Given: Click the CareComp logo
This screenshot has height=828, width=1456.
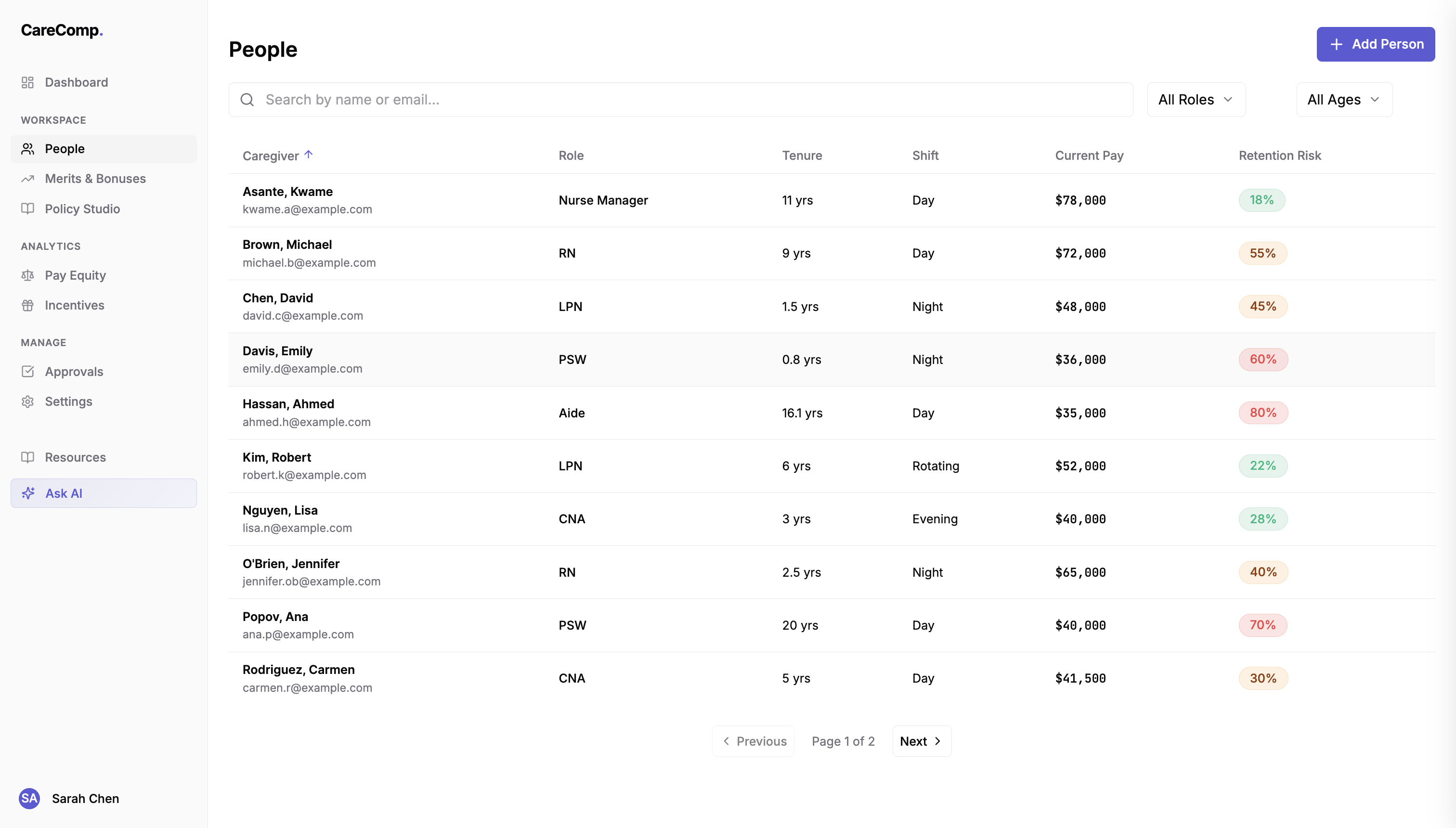Looking at the screenshot, I should tap(62, 30).
